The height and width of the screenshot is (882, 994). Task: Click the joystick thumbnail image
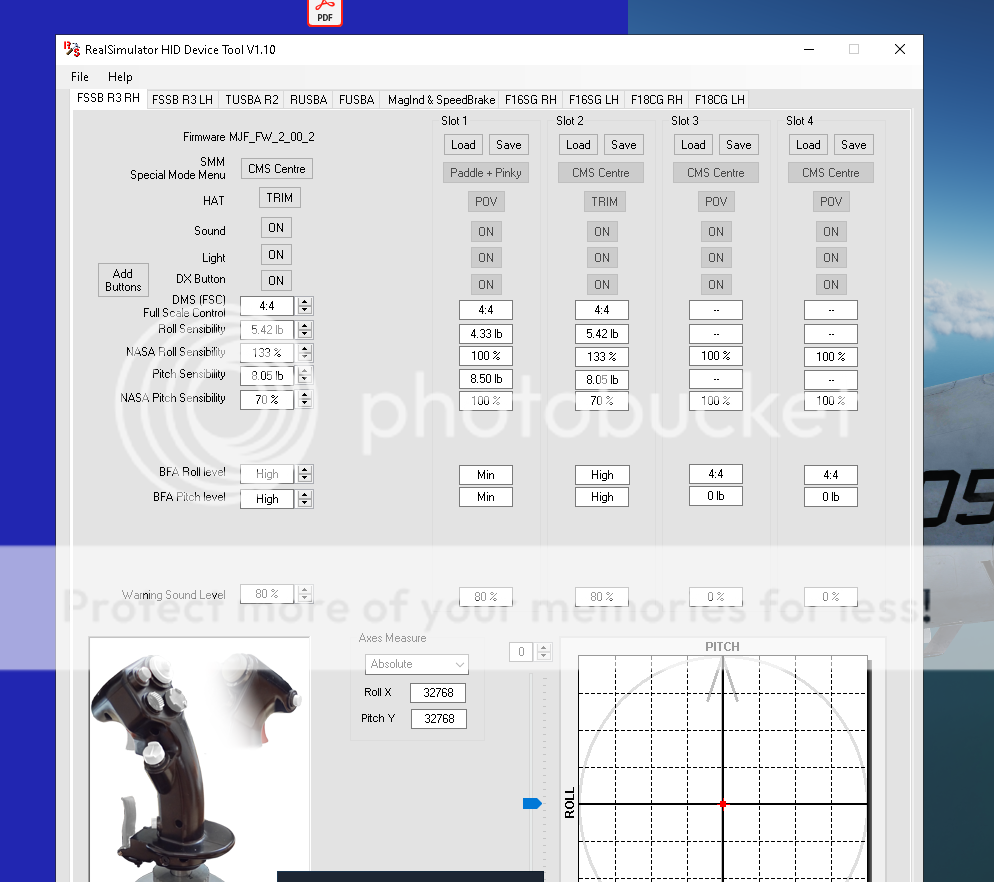(x=198, y=762)
